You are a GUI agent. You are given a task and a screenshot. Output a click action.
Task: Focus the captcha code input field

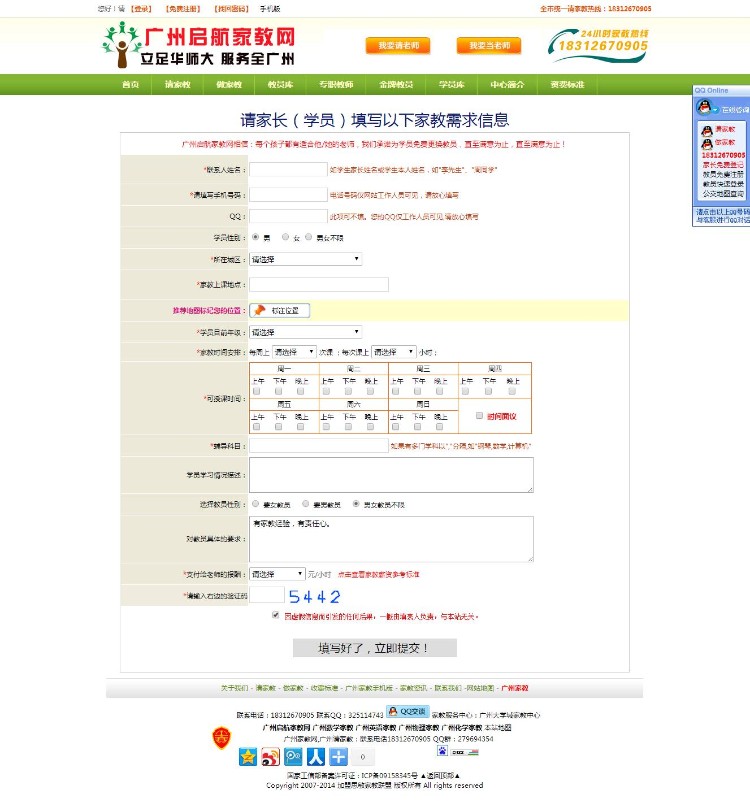tap(267, 594)
